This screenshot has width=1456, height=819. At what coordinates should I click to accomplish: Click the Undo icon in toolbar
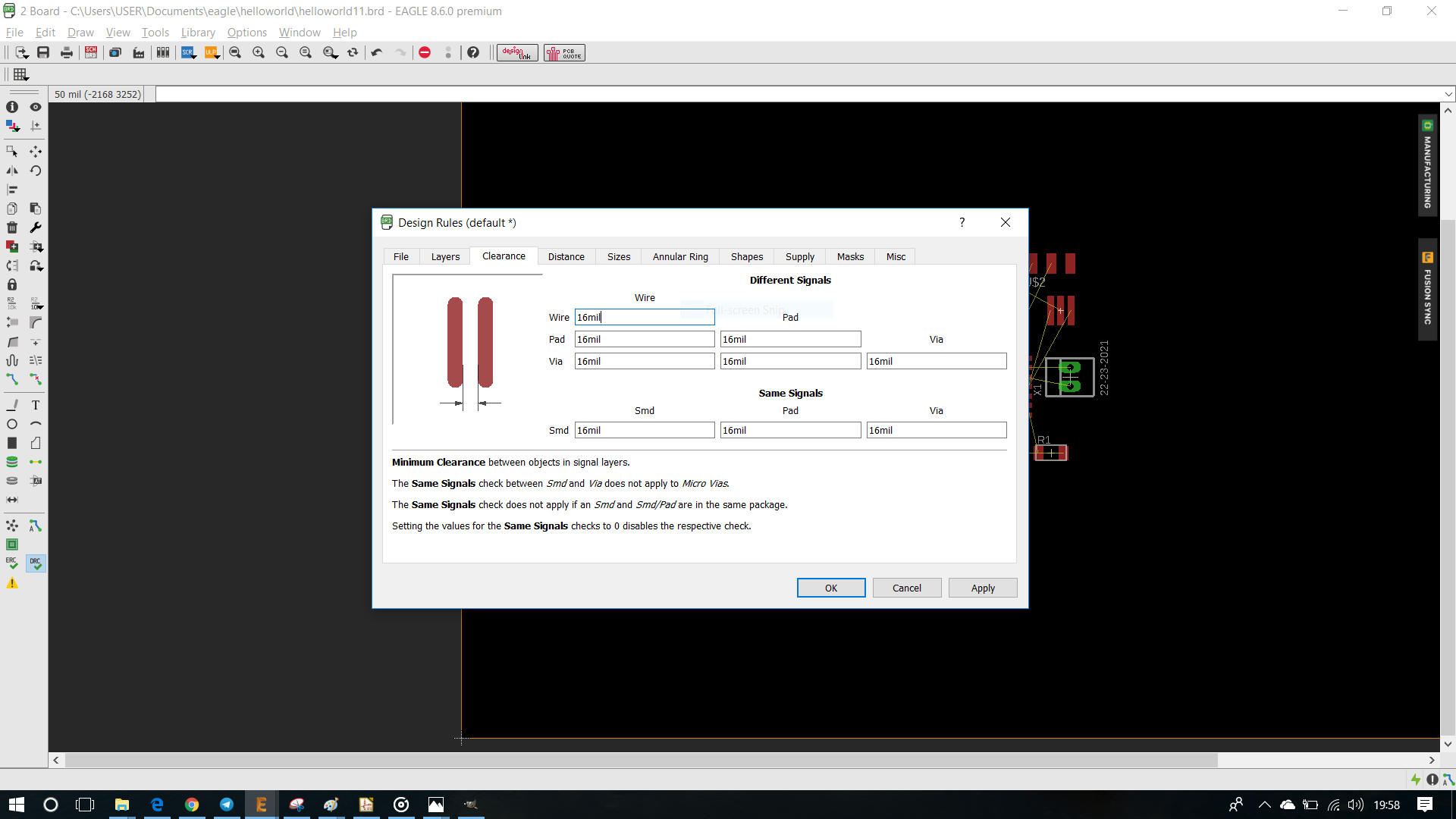pyautogui.click(x=377, y=52)
